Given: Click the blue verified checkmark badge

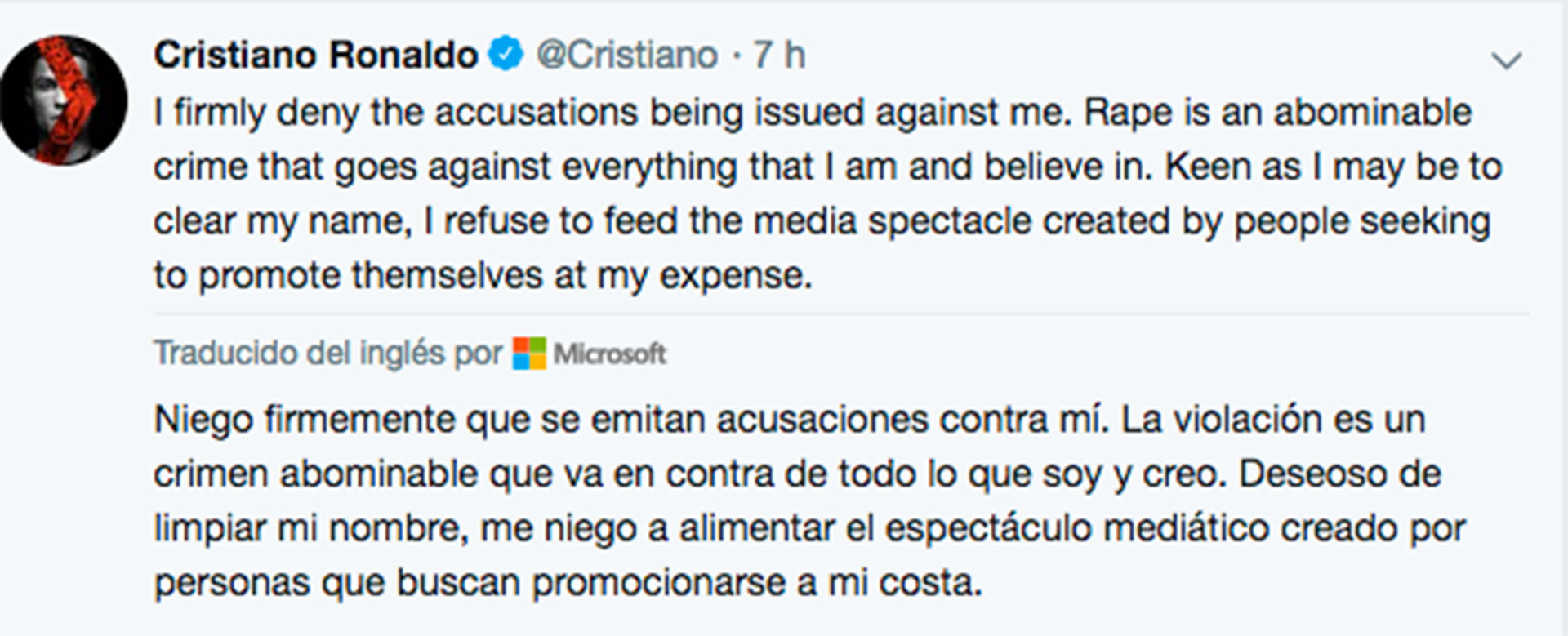Looking at the screenshot, I should click(506, 55).
